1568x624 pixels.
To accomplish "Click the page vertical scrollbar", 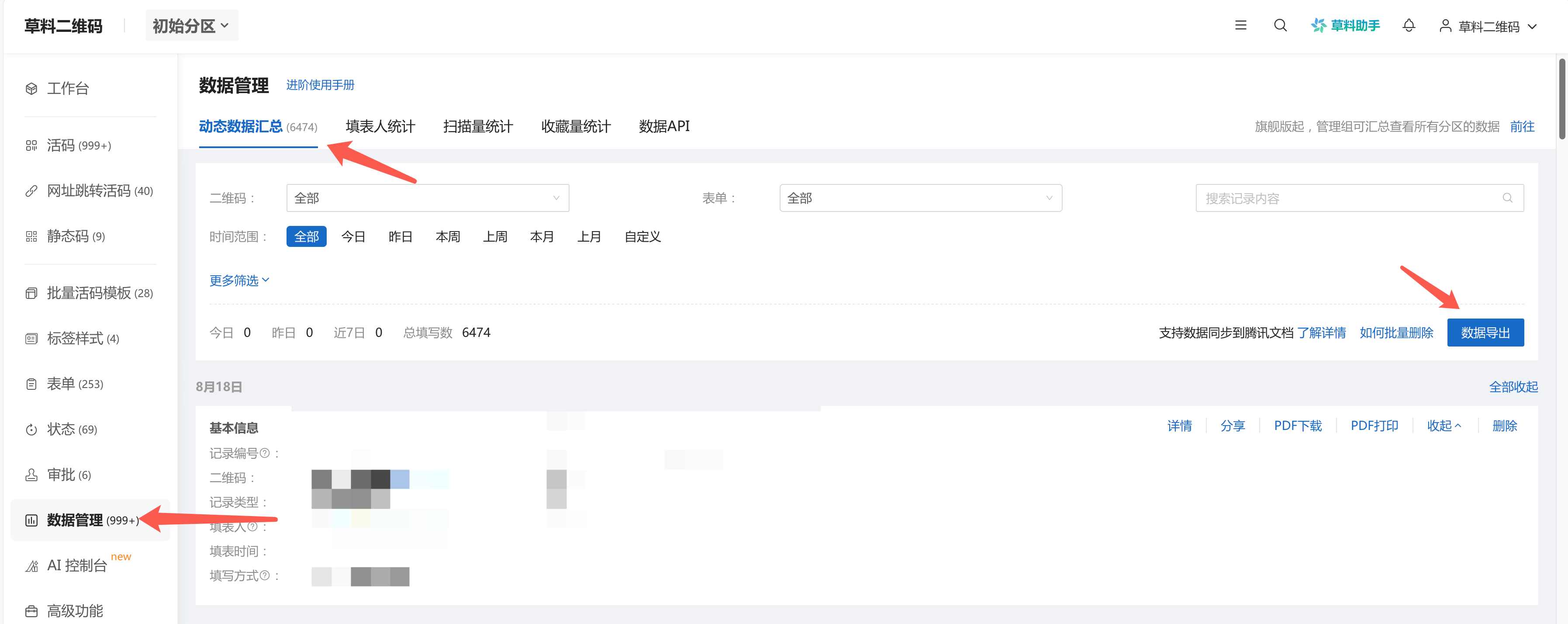I will pyautogui.click(x=1562, y=99).
